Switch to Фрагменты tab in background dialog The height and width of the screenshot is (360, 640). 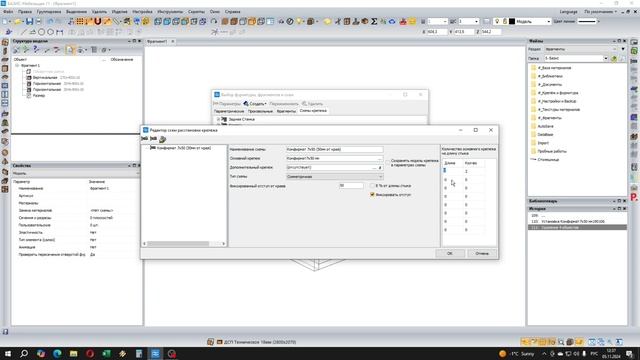(x=286, y=111)
